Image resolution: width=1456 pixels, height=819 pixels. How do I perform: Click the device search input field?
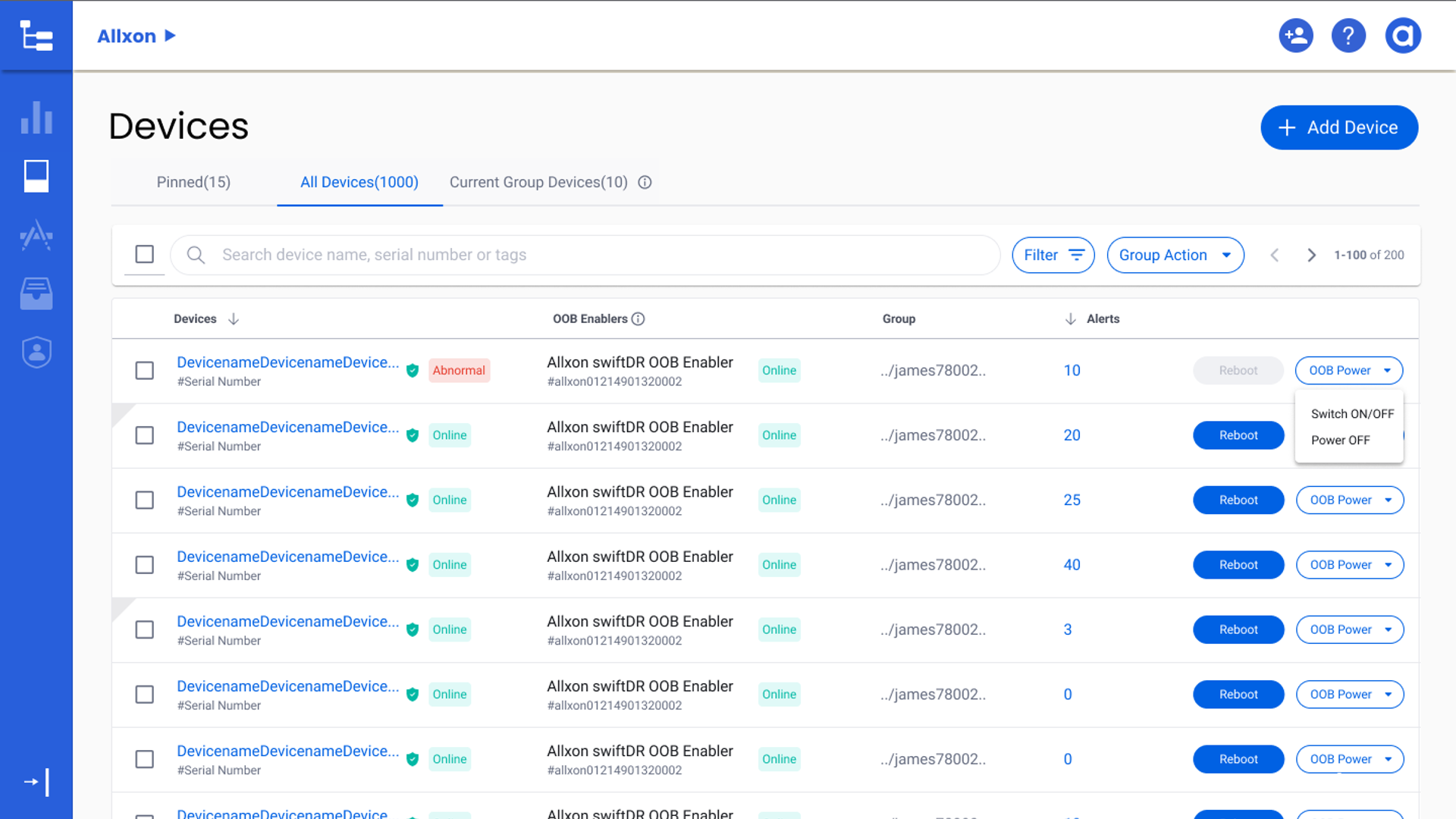point(591,256)
